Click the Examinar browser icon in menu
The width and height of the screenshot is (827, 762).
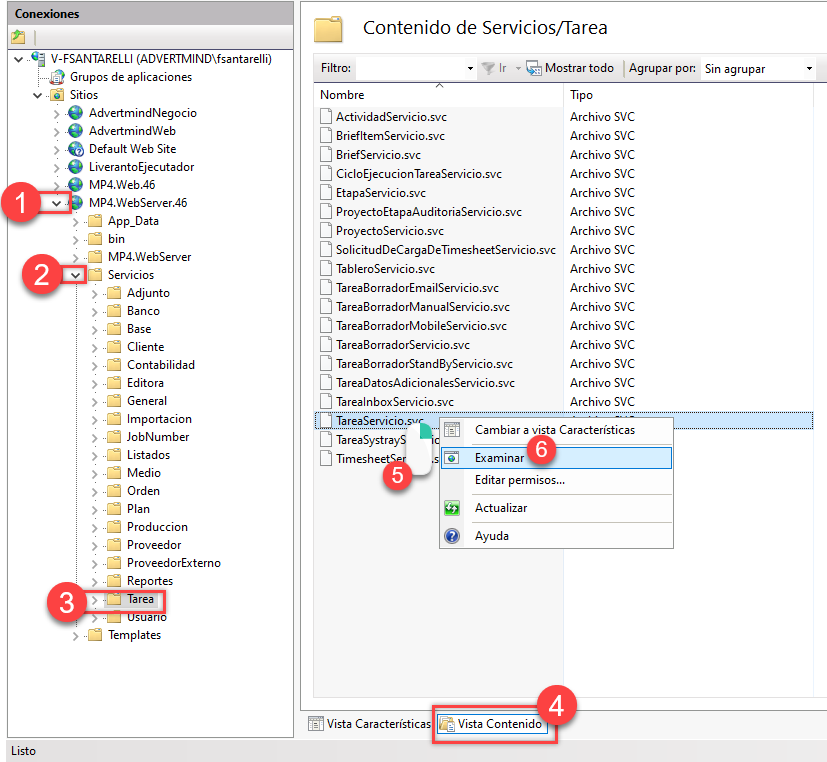tap(452, 458)
